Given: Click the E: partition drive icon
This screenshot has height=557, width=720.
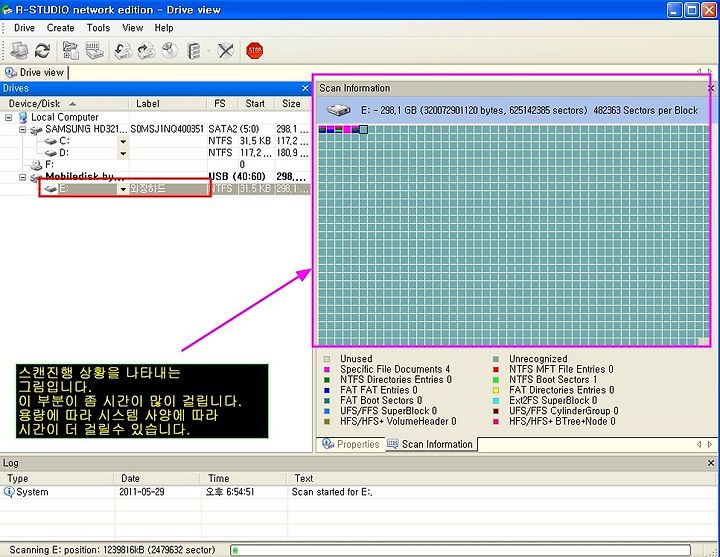Looking at the screenshot, I should pyautogui.click(x=51, y=189).
